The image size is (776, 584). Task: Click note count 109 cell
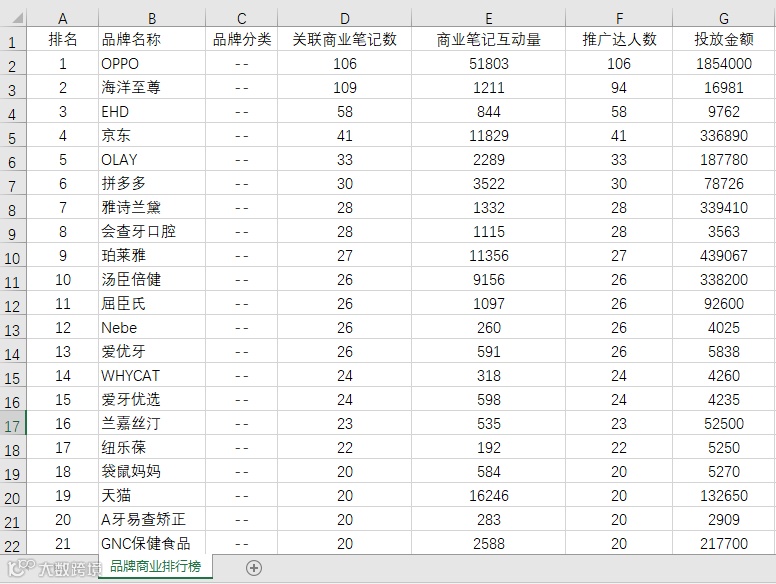click(x=344, y=88)
